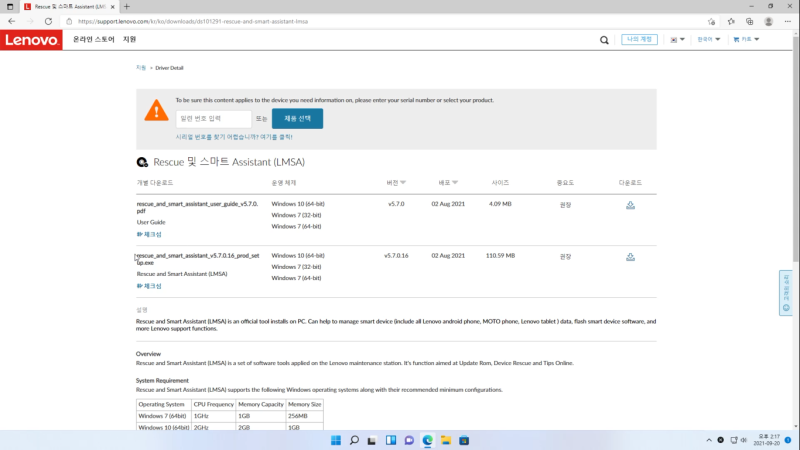The width and height of the screenshot is (800, 450).
Task: Open 체크섬 link for setup exe
Action: [x=149, y=286]
